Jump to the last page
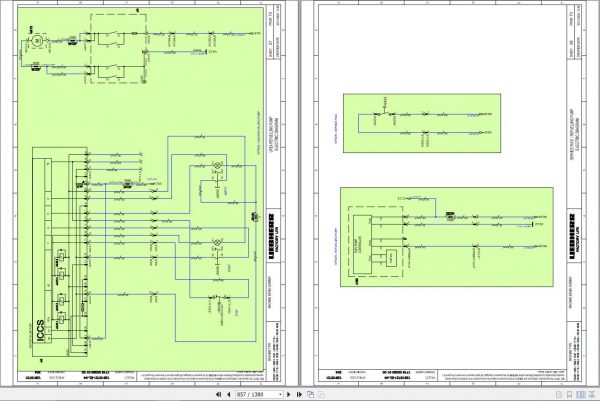 299,394
